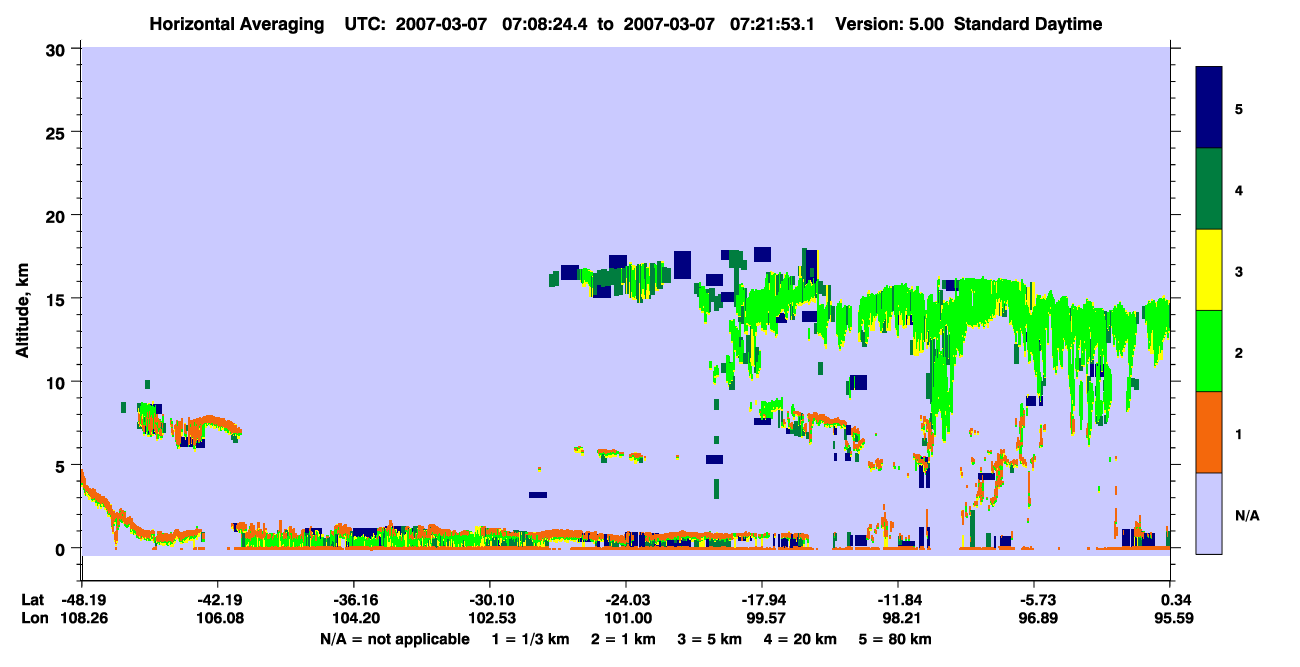Image resolution: width=1300 pixels, height=667 pixels.
Task: Click the dark blue colorbar segment labeled 5
Action: [1209, 108]
